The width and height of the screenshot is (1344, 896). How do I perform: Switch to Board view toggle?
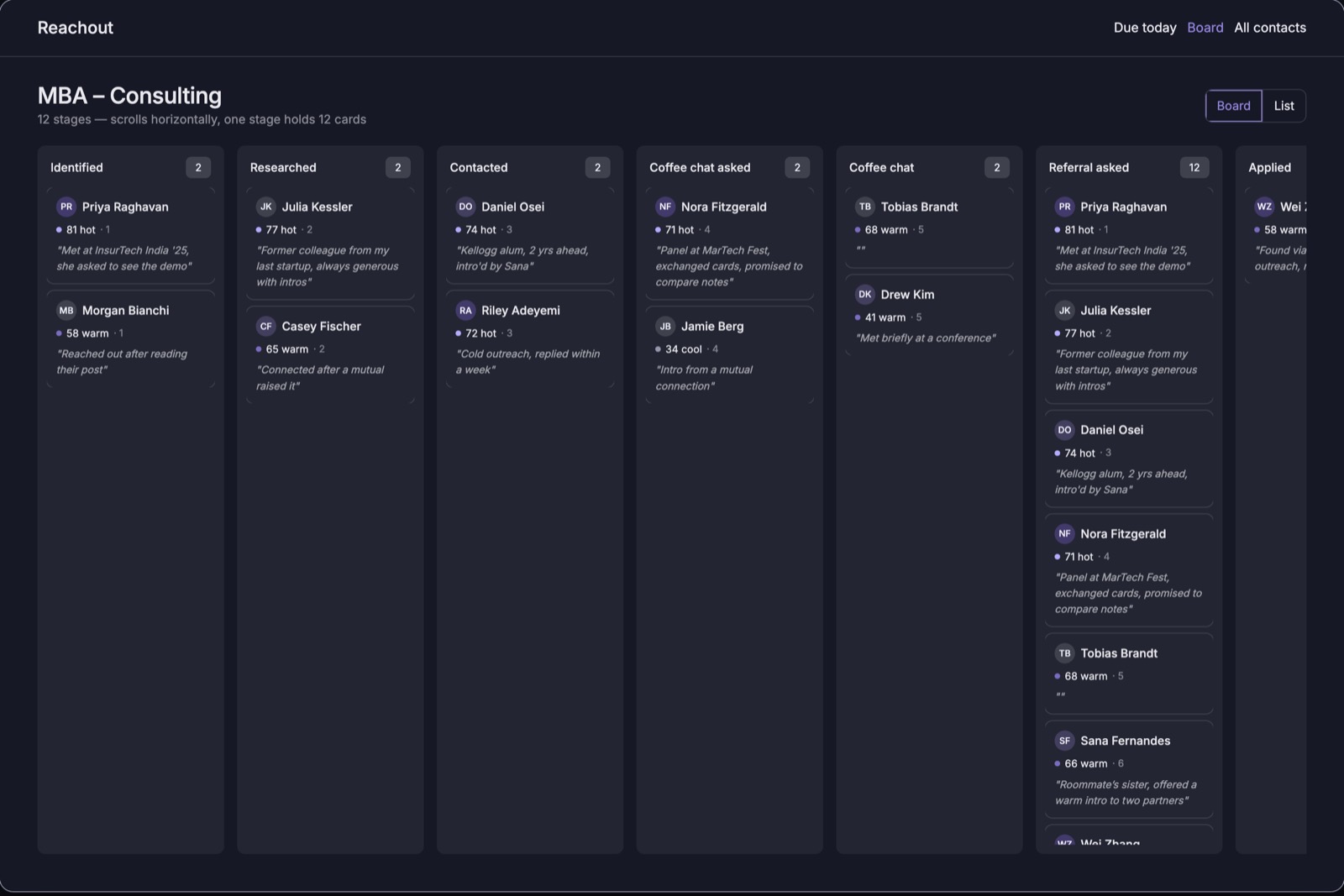(1233, 106)
